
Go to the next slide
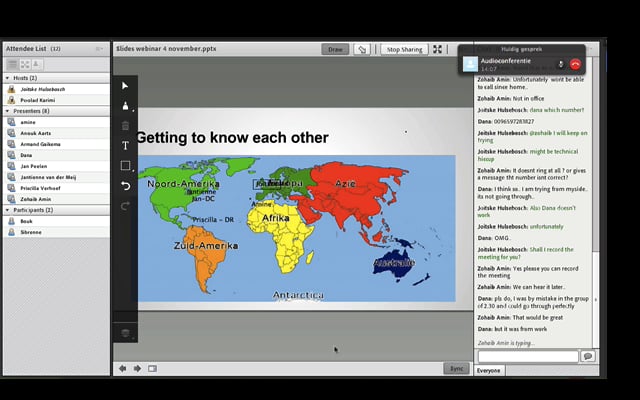pos(137,369)
